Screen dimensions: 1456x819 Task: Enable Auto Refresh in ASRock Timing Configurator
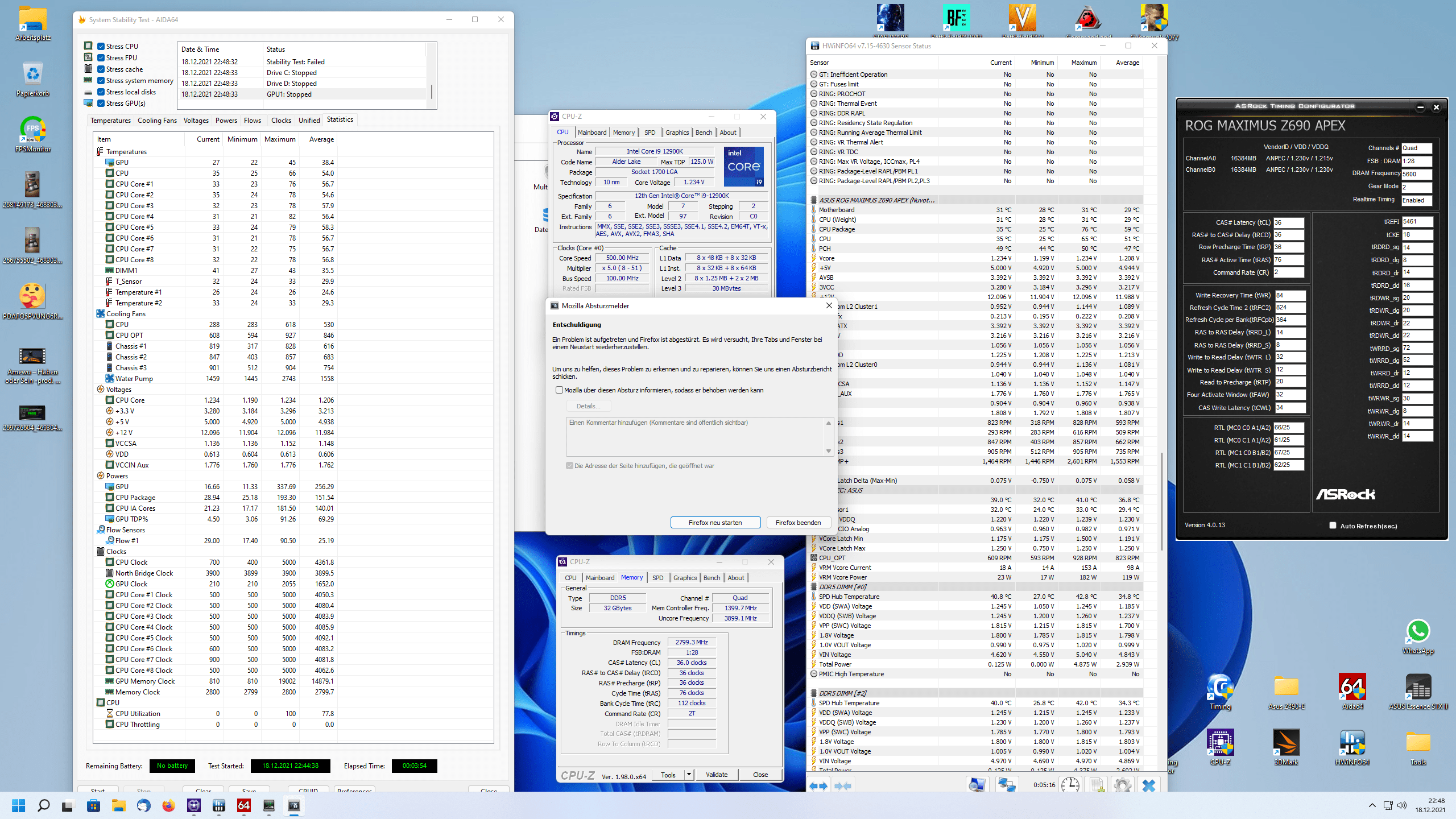(x=1333, y=526)
